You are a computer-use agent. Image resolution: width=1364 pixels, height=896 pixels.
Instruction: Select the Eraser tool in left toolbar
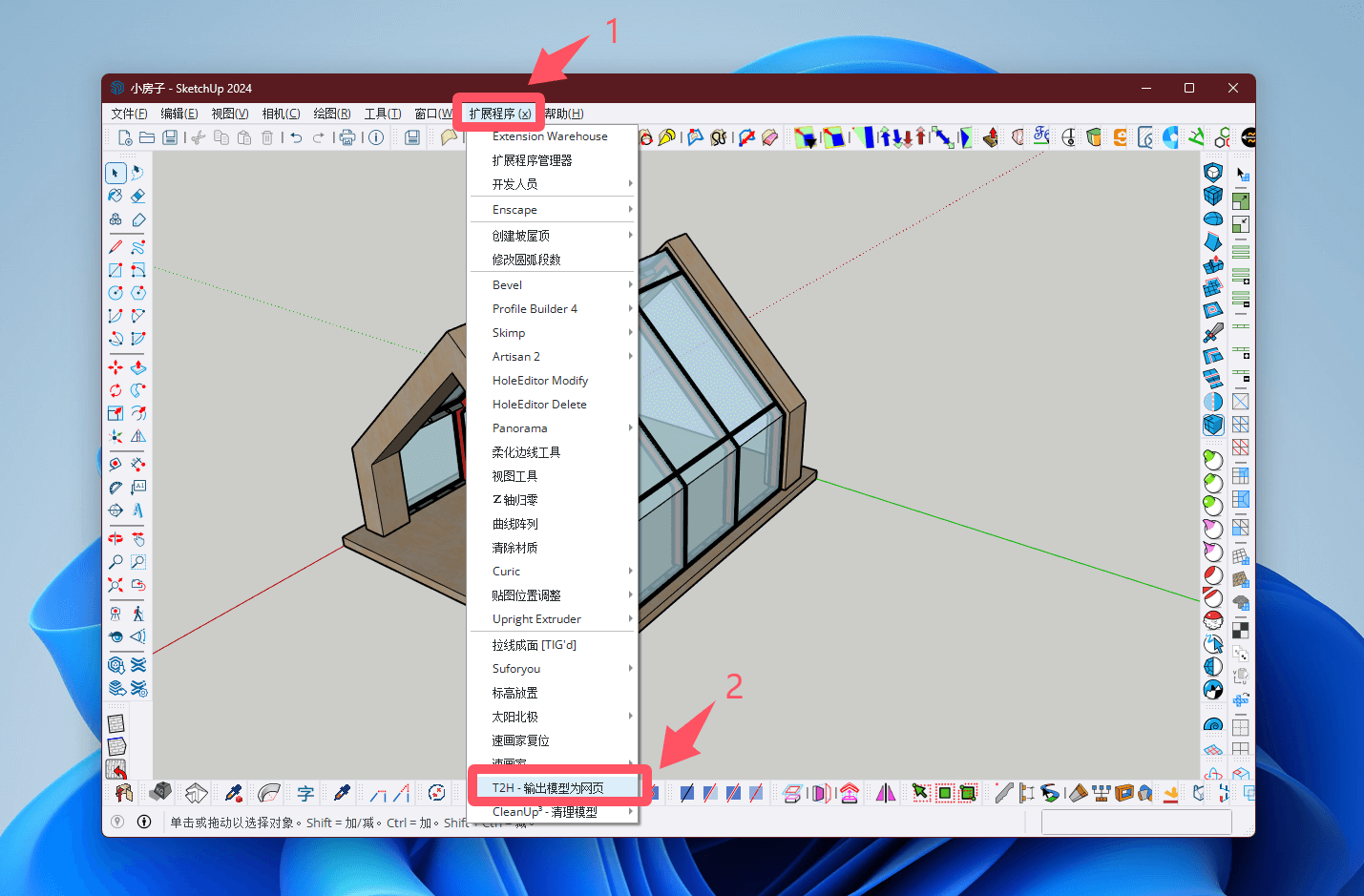tap(138, 196)
